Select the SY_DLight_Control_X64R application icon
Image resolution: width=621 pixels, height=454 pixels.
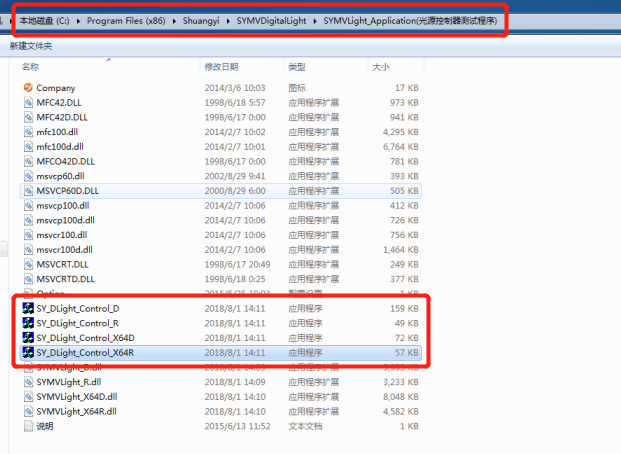tap(28, 353)
